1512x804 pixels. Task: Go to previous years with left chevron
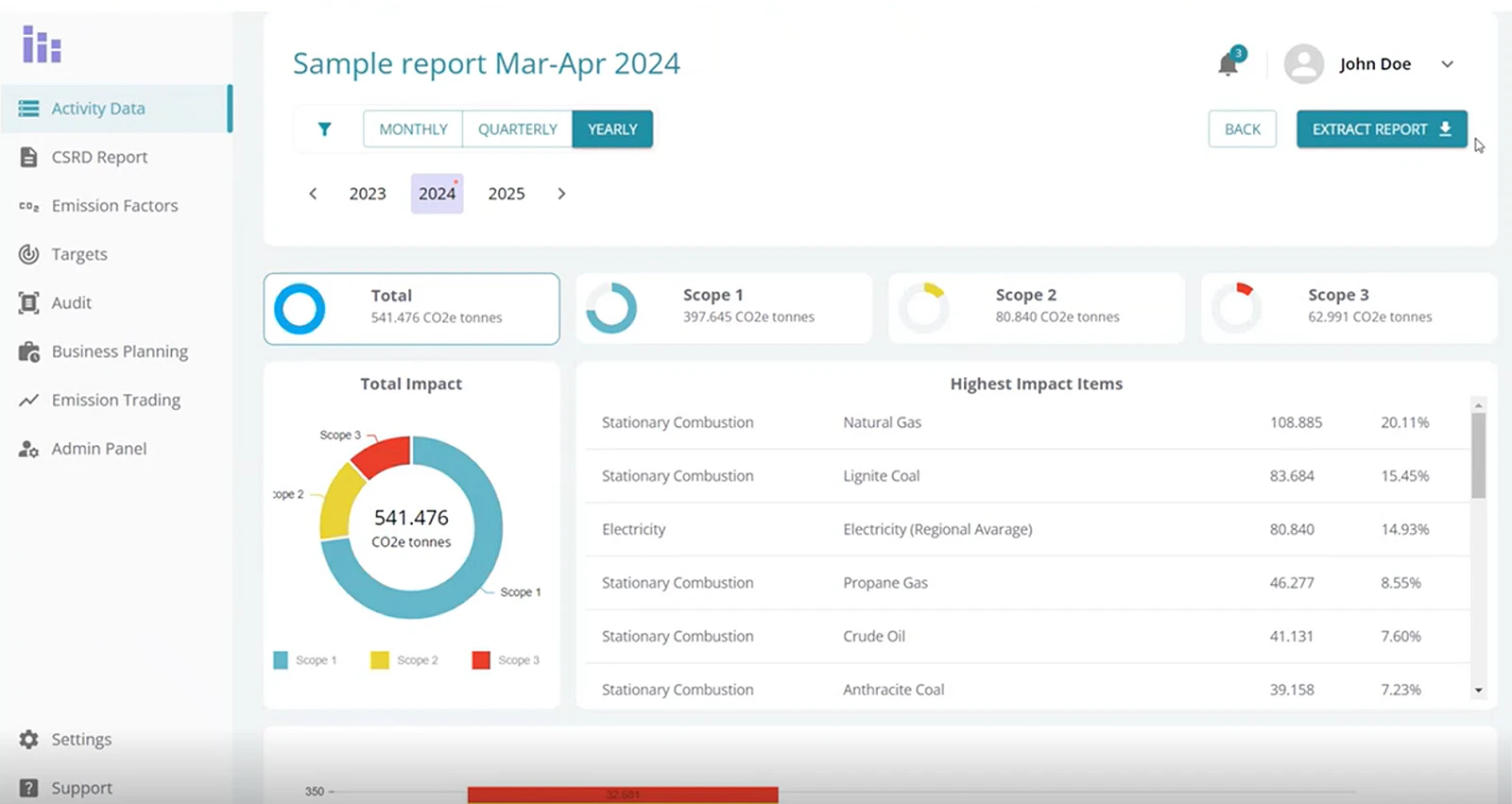coord(313,194)
